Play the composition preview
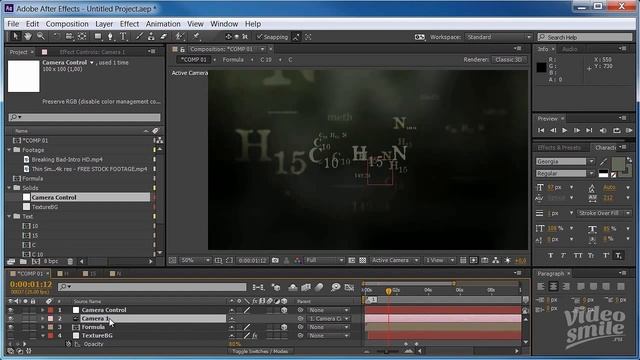Image resolution: width=640 pixels, height=360 pixels. [x=564, y=131]
